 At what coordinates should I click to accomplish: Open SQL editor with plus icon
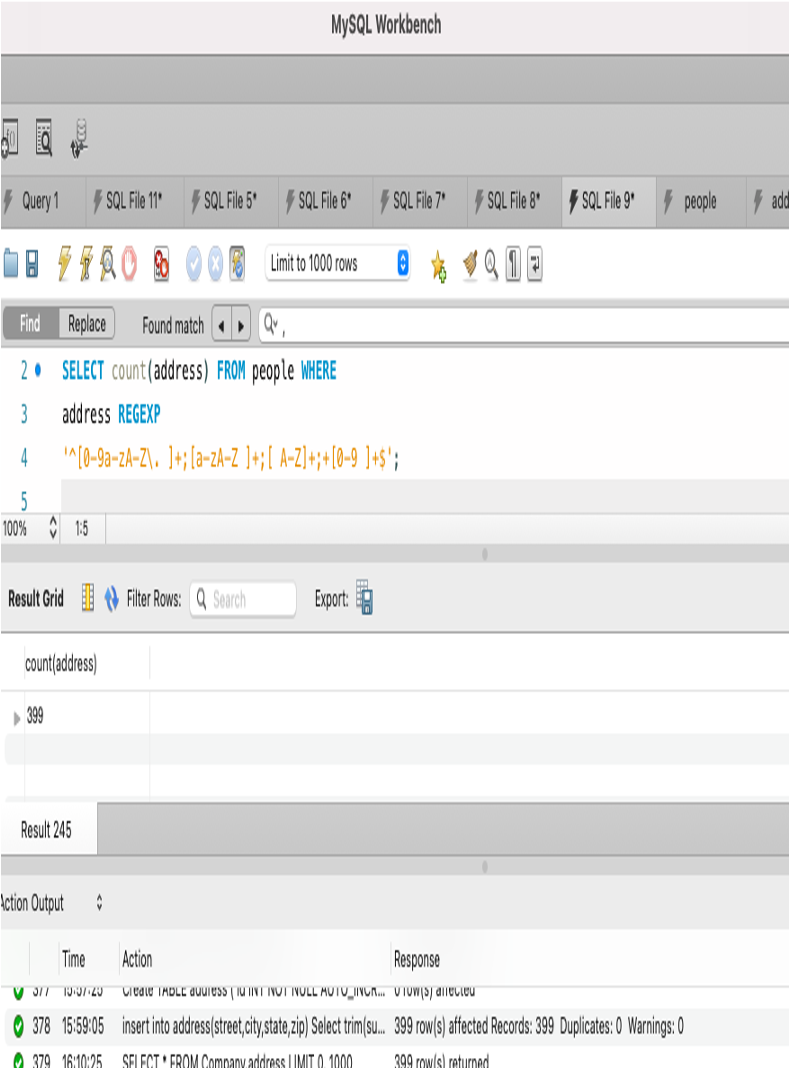[10, 138]
